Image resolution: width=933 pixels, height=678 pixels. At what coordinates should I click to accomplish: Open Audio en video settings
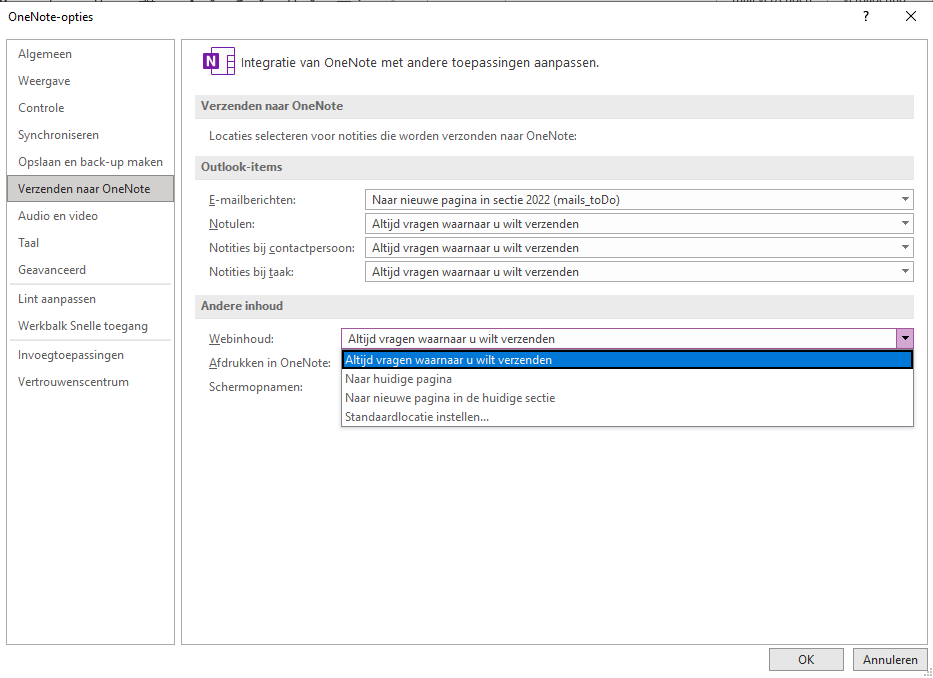coord(90,216)
